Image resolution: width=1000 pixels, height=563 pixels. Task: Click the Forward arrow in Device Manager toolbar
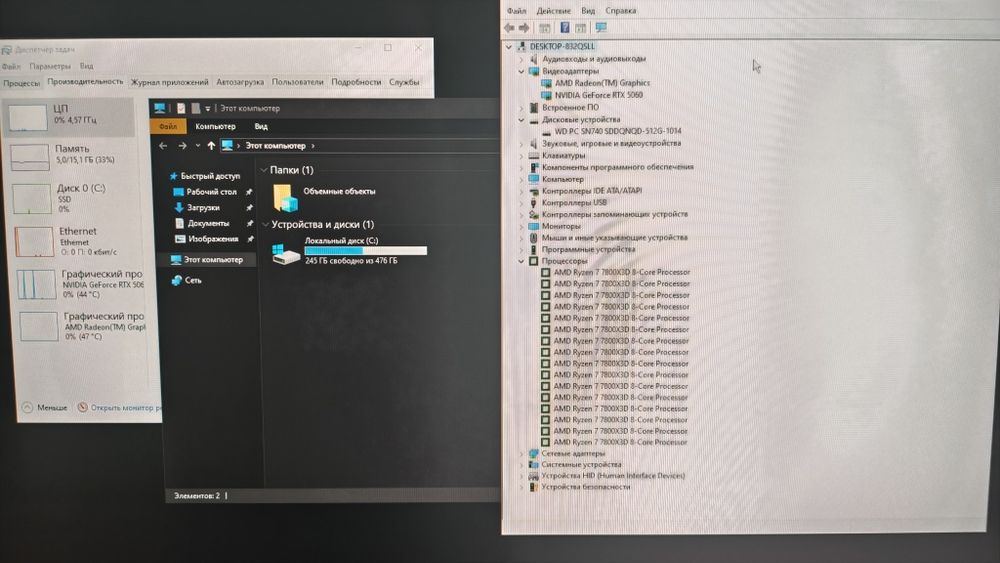524,27
